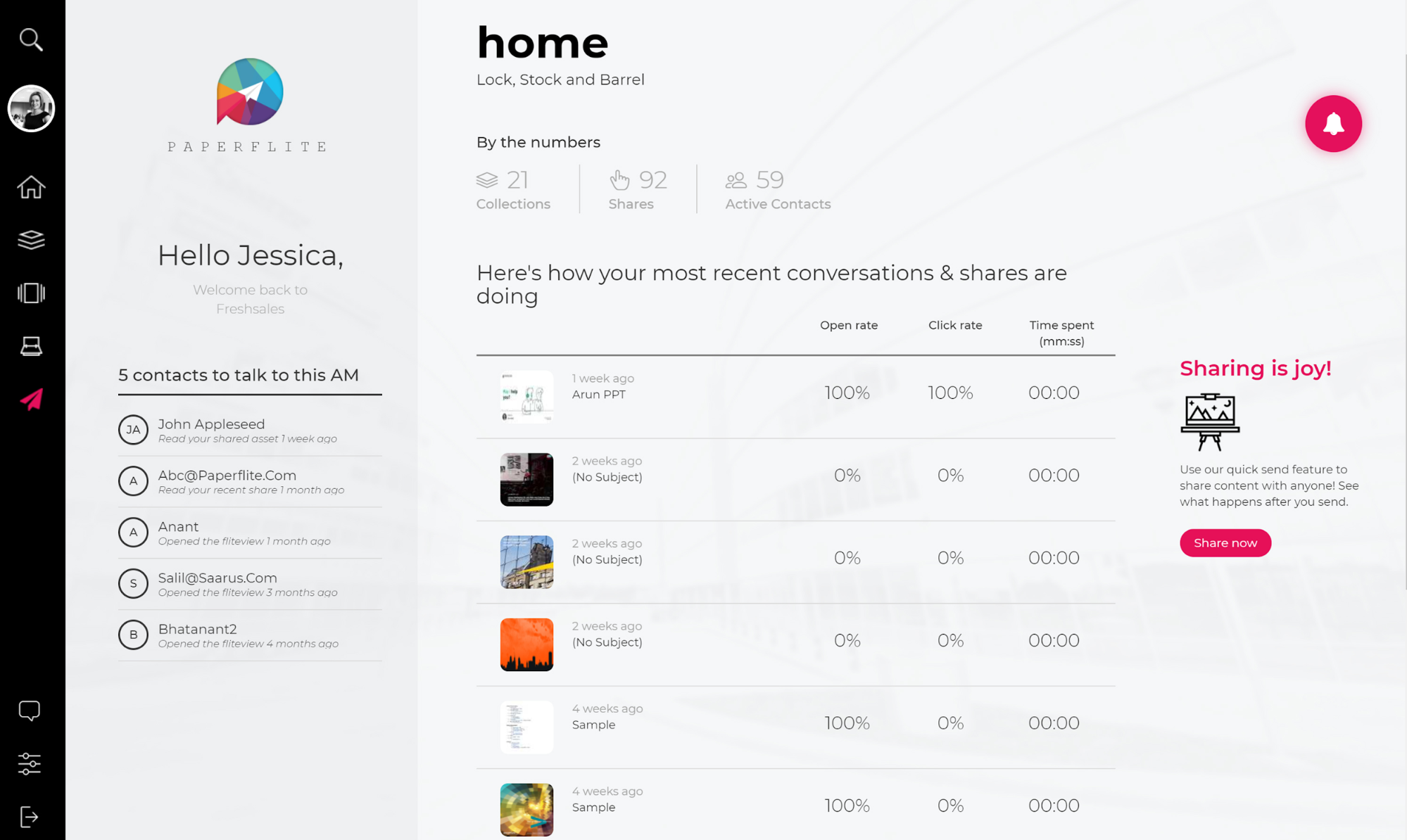This screenshot has height=840, width=1407.
Task: Log out using the exit icon
Action: 30,817
